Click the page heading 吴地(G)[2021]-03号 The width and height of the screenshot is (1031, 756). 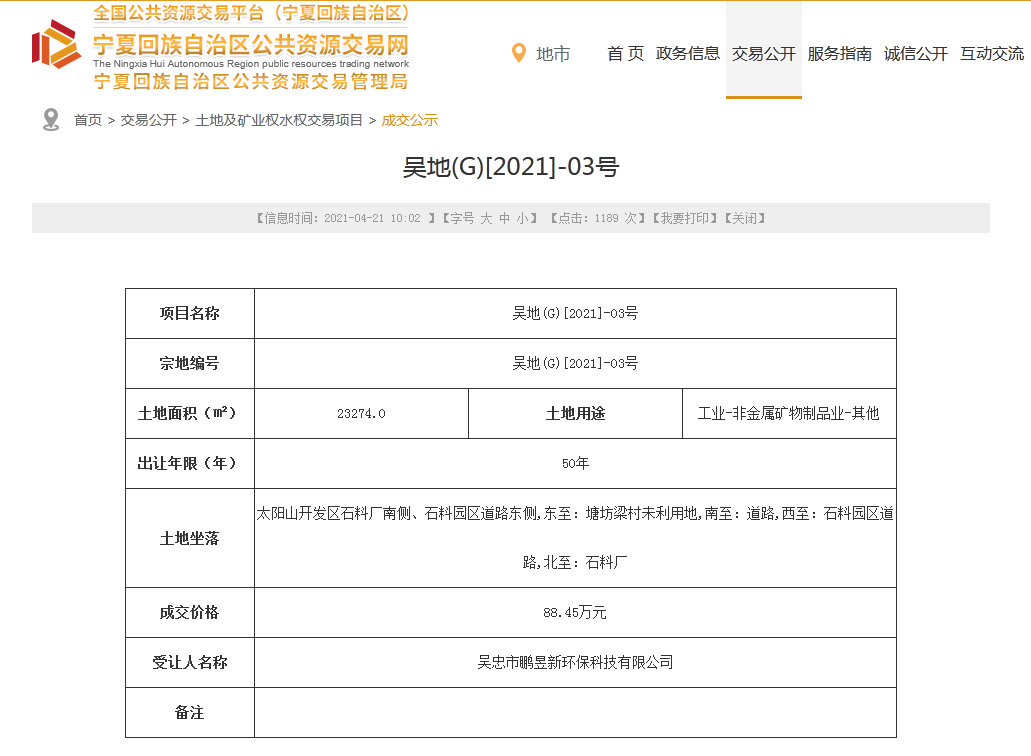(x=511, y=167)
